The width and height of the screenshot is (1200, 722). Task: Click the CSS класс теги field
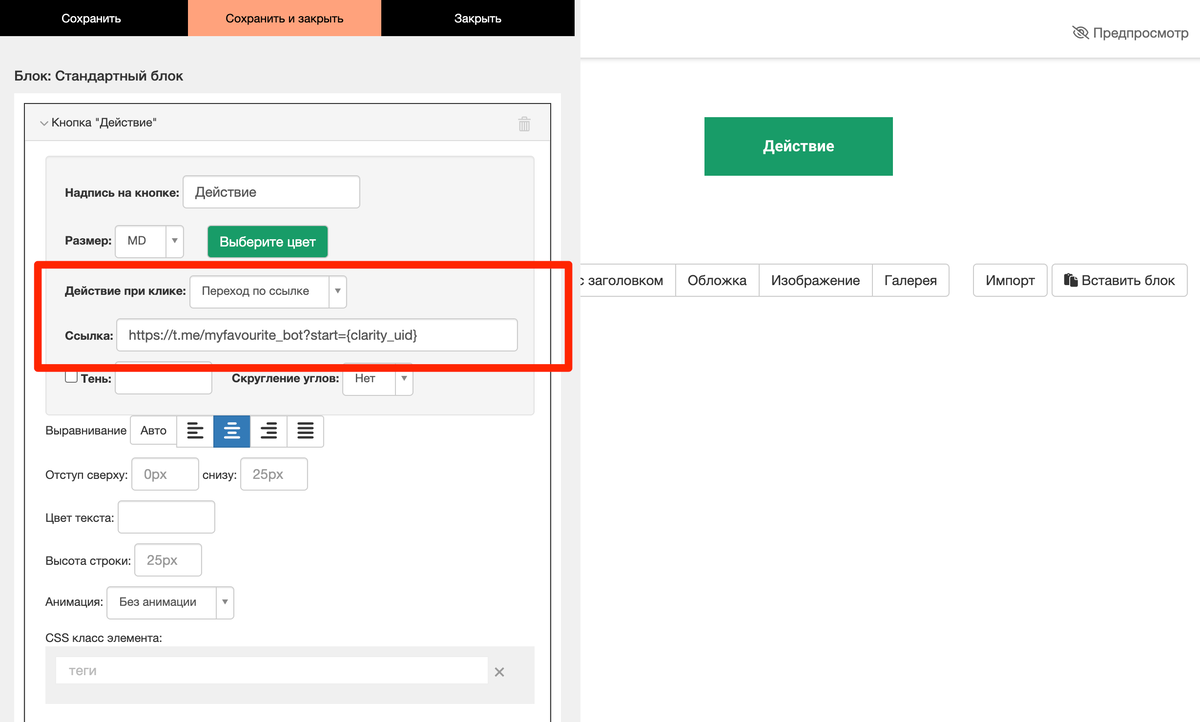coord(272,670)
